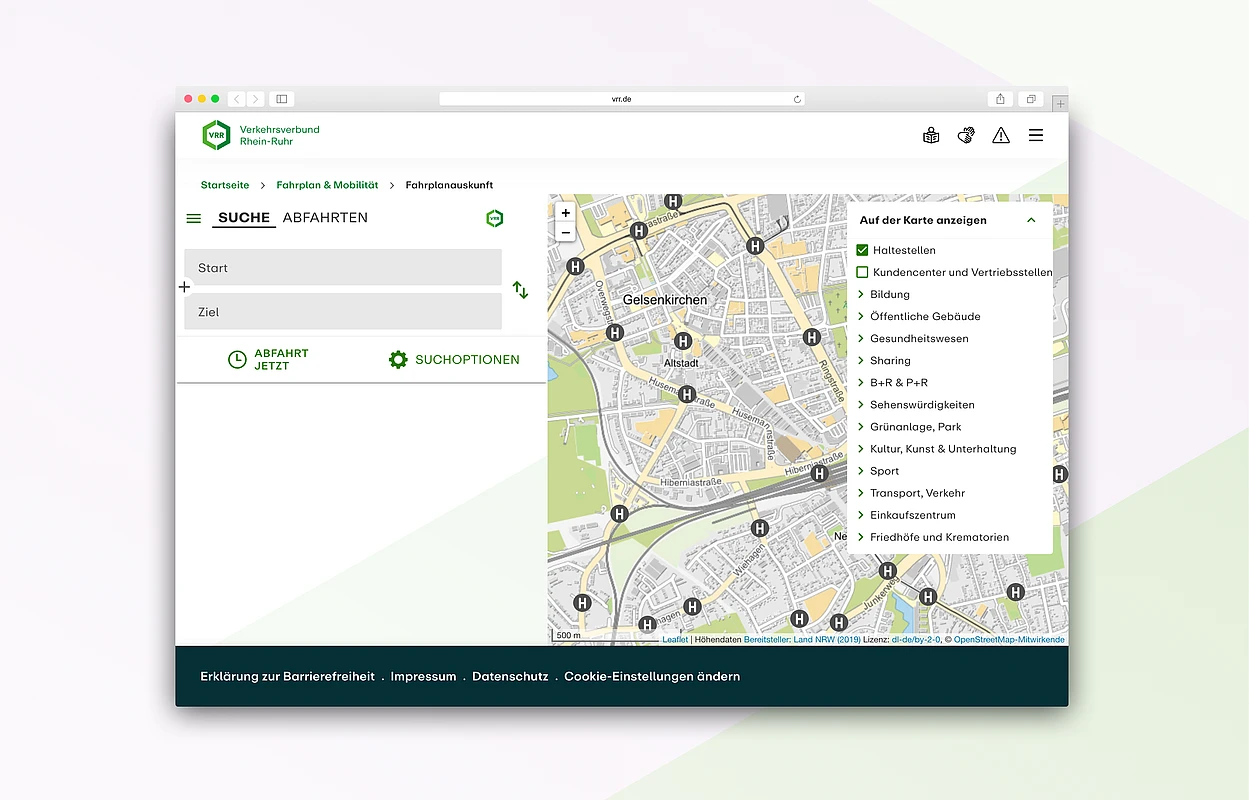Zoom in on the map

pos(565,213)
